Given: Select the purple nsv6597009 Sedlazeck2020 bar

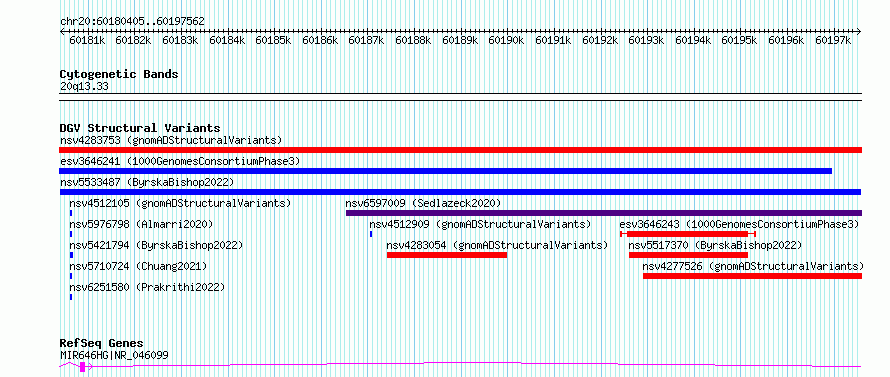Looking at the screenshot, I should [604, 213].
